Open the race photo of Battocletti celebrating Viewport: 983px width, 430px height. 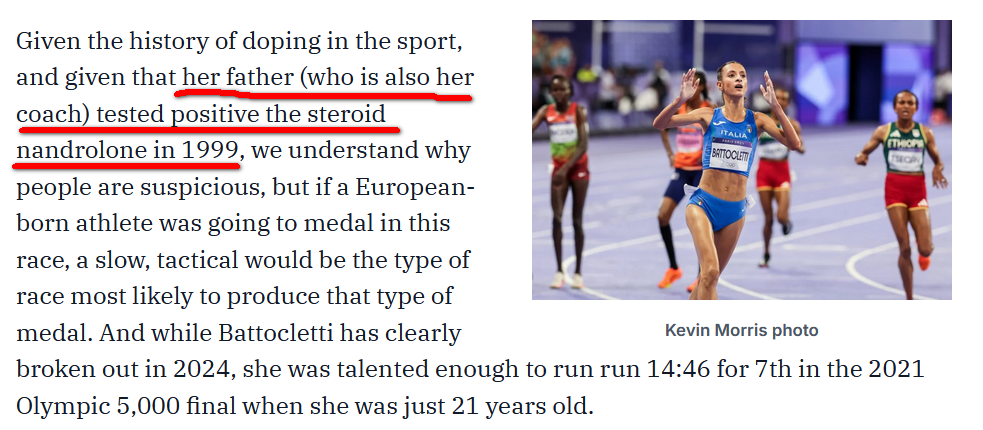742,160
